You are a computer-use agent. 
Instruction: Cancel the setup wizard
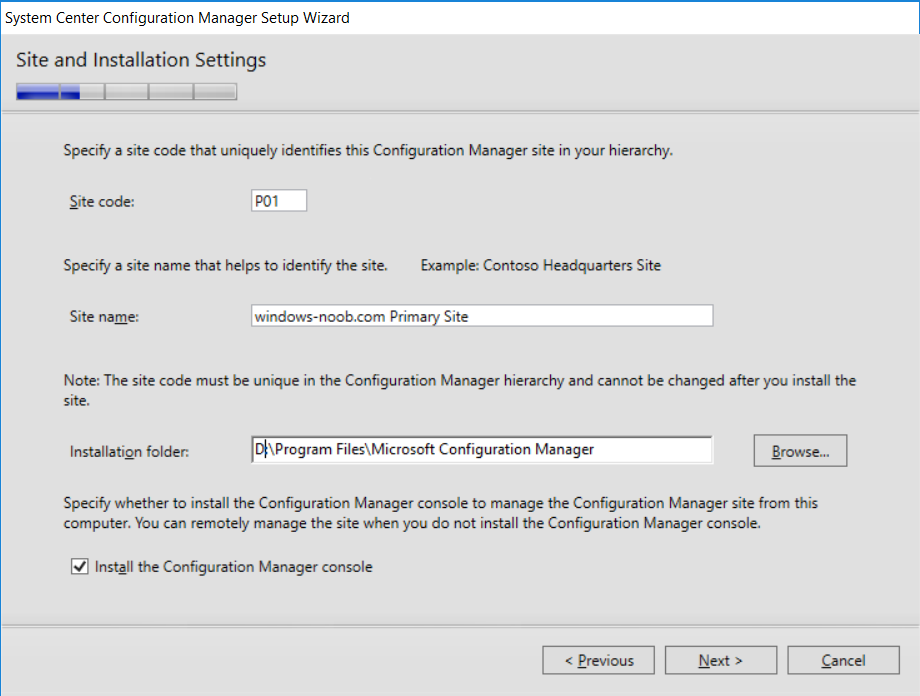[843, 660]
